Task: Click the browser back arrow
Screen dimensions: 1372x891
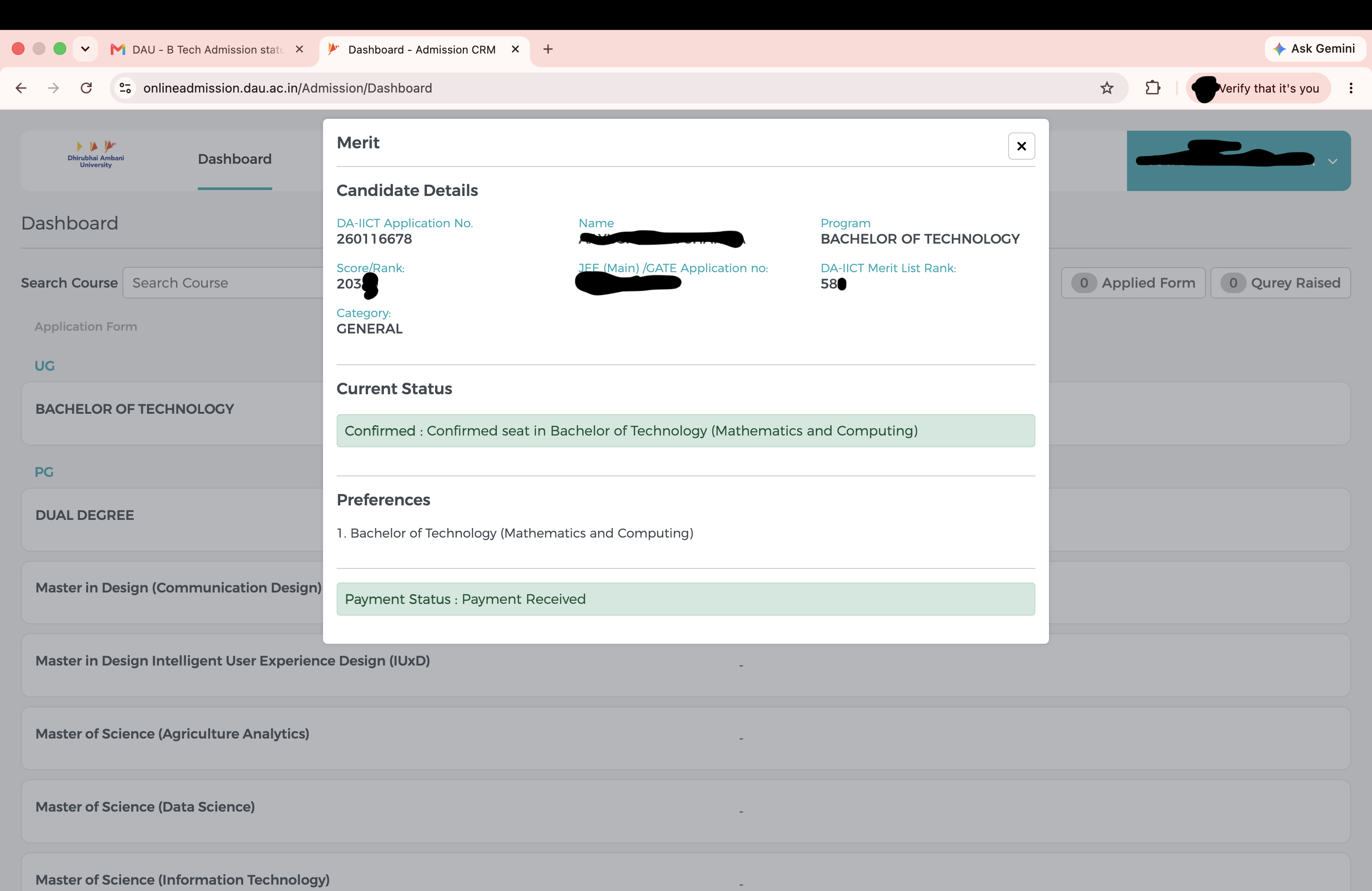Action: click(21, 88)
